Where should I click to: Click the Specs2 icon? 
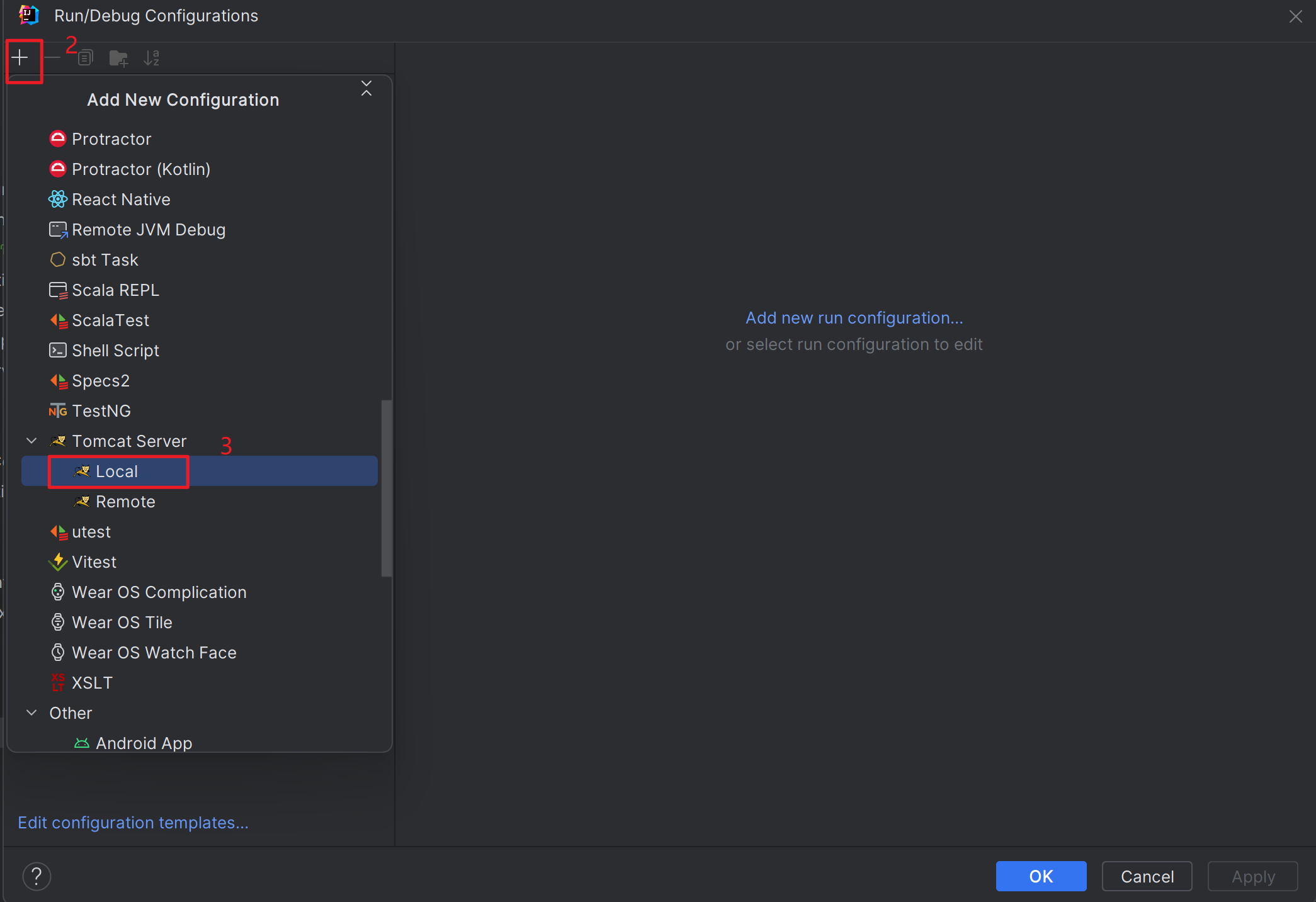(x=59, y=381)
